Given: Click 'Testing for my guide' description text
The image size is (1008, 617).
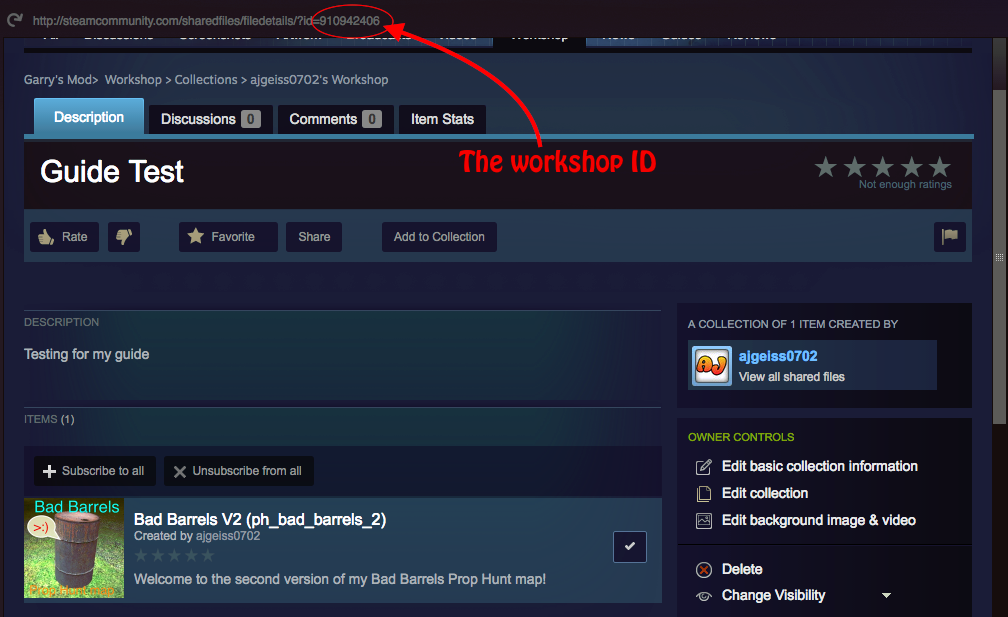Looking at the screenshot, I should pyautogui.click(x=86, y=354).
